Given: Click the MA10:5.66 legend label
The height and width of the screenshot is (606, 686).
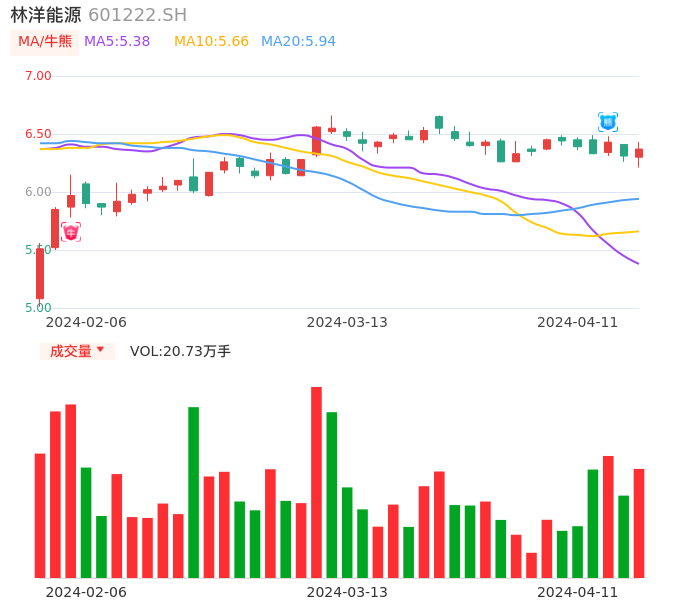Looking at the screenshot, I should click(211, 42).
